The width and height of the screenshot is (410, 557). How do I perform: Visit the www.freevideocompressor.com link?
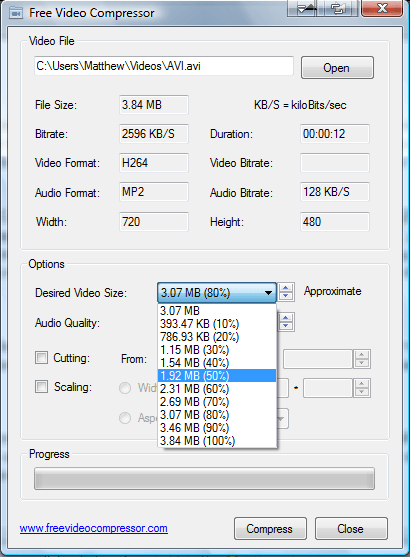[94, 528]
